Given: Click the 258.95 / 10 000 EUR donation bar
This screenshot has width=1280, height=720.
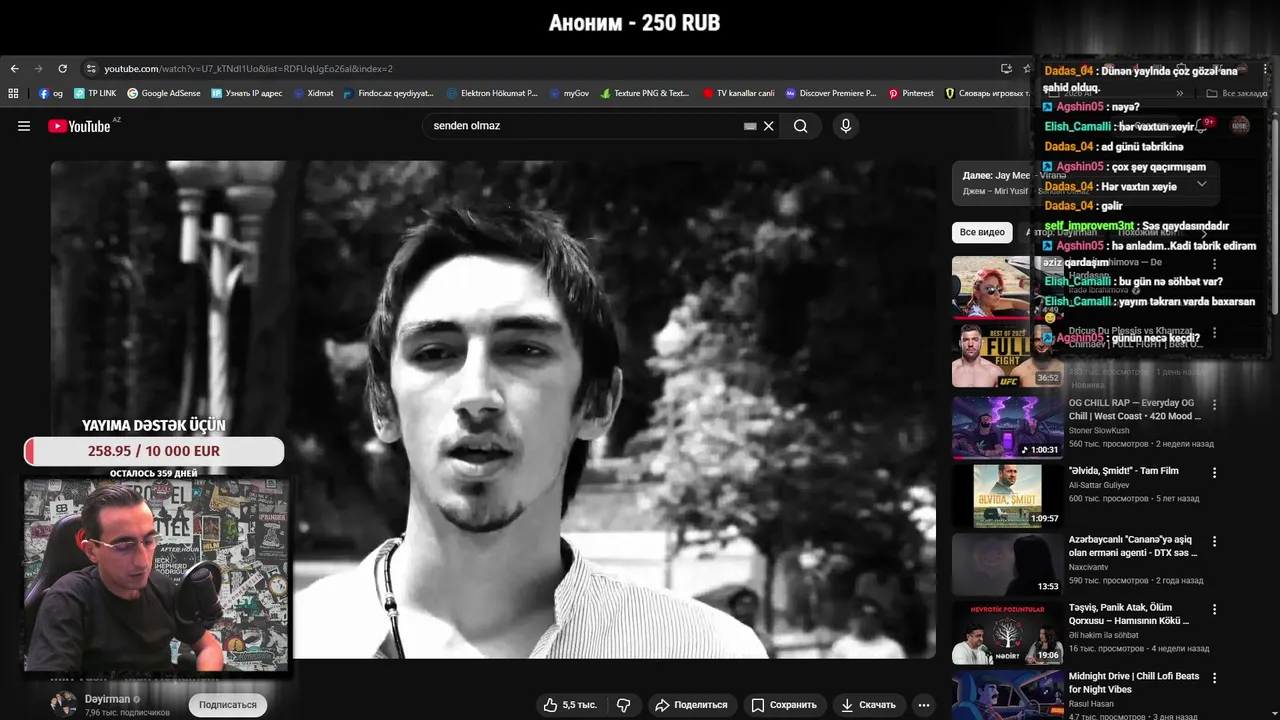Looking at the screenshot, I should coord(154,451).
